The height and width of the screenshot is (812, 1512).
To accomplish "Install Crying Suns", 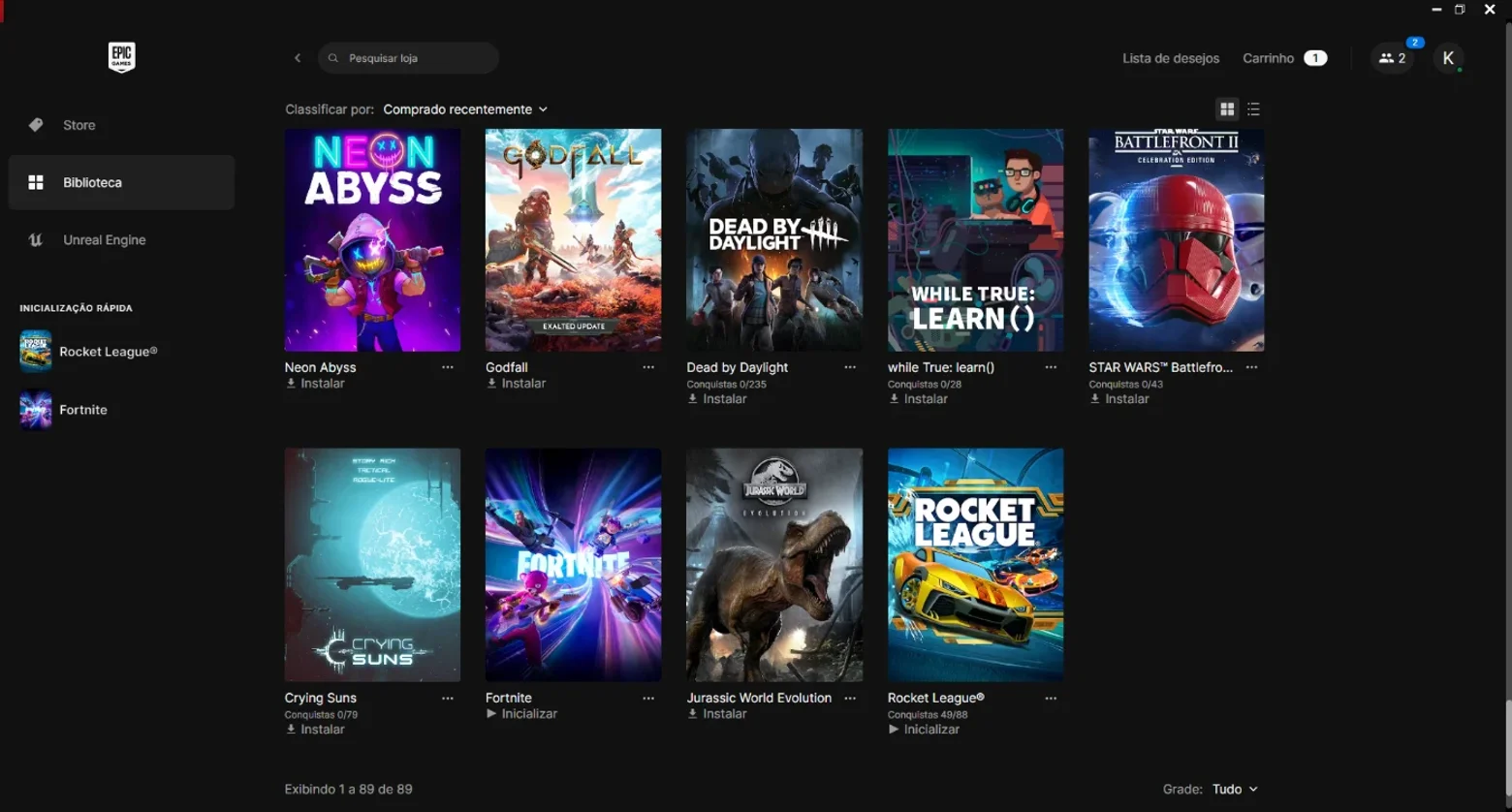I will click(315, 730).
